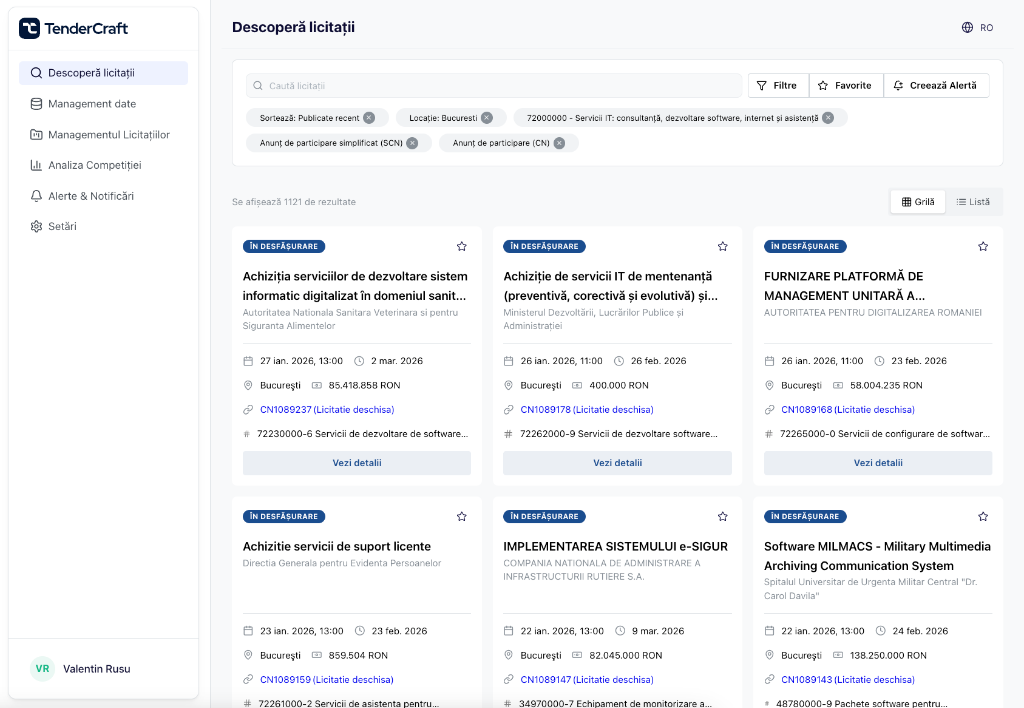The width and height of the screenshot is (1024, 708).
Task: Remove the Locație: București filter chip
Action: click(487, 118)
